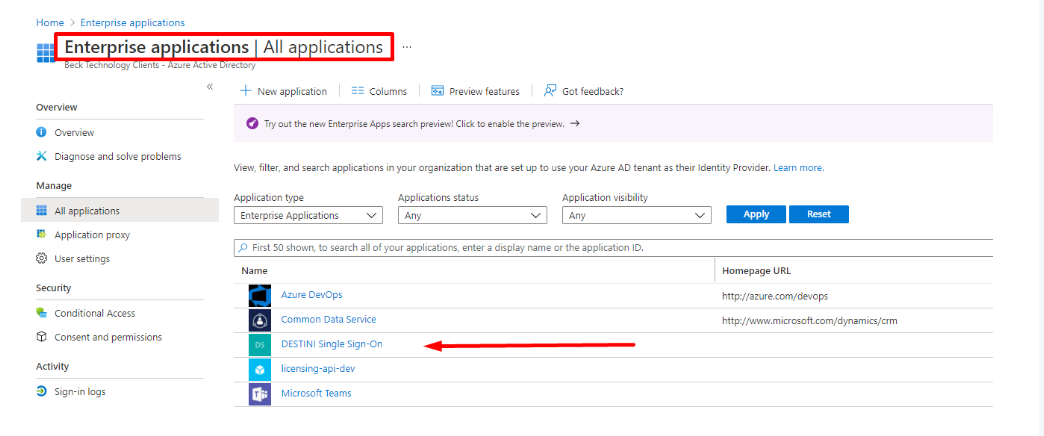Focus the application search field

[x=612, y=247]
